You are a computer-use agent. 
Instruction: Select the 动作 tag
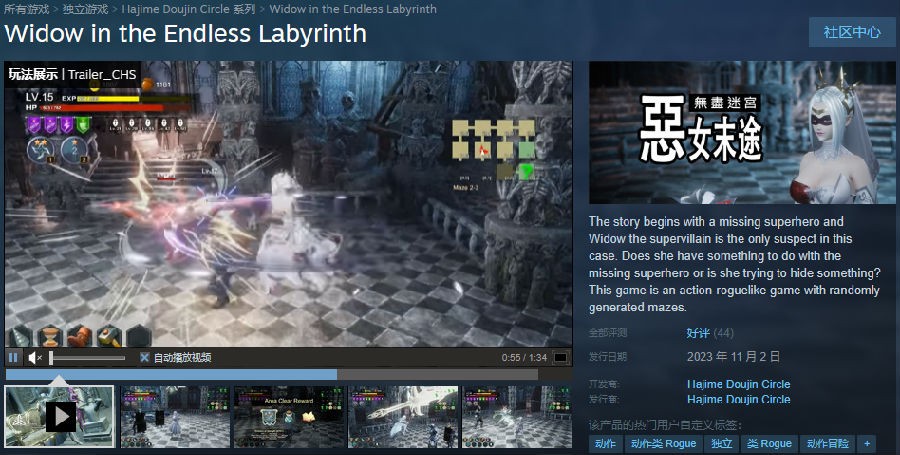click(x=605, y=444)
